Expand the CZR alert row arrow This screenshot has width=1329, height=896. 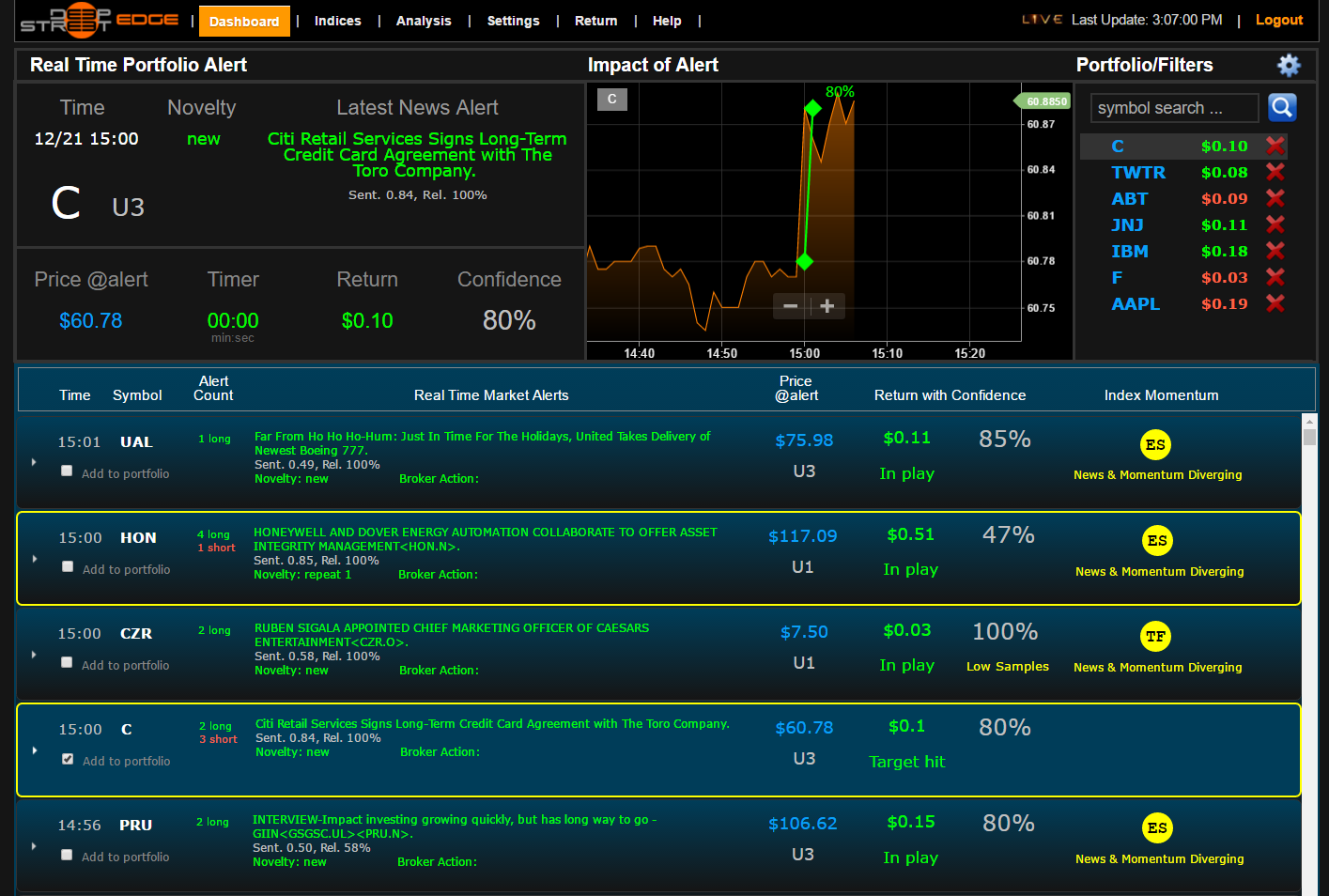pos(35,655)
